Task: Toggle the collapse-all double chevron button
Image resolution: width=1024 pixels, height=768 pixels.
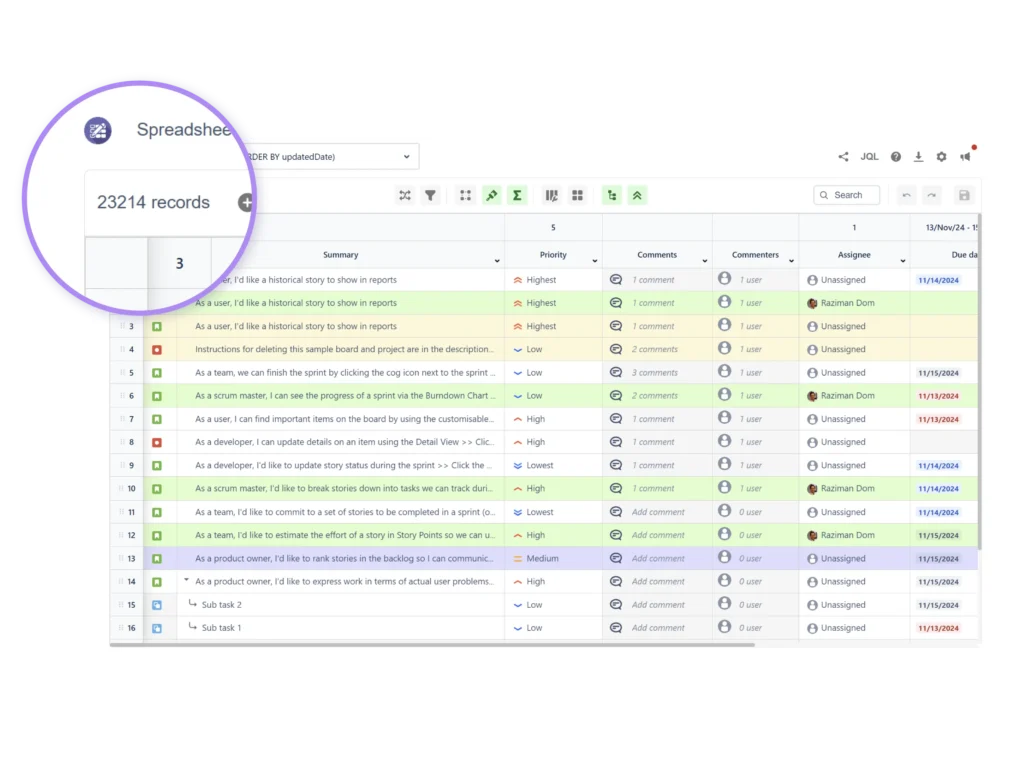Action: click(x=637, y=195)
